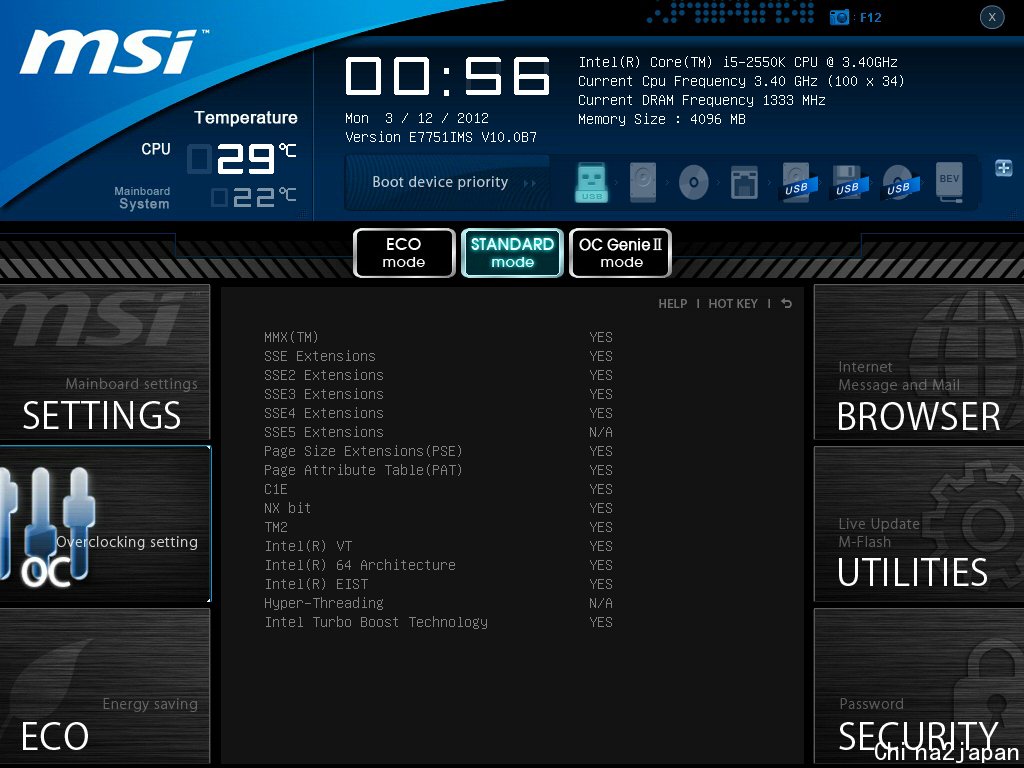
Task: Click the SSE2 Extensions row
Action: tap(438, 376)
